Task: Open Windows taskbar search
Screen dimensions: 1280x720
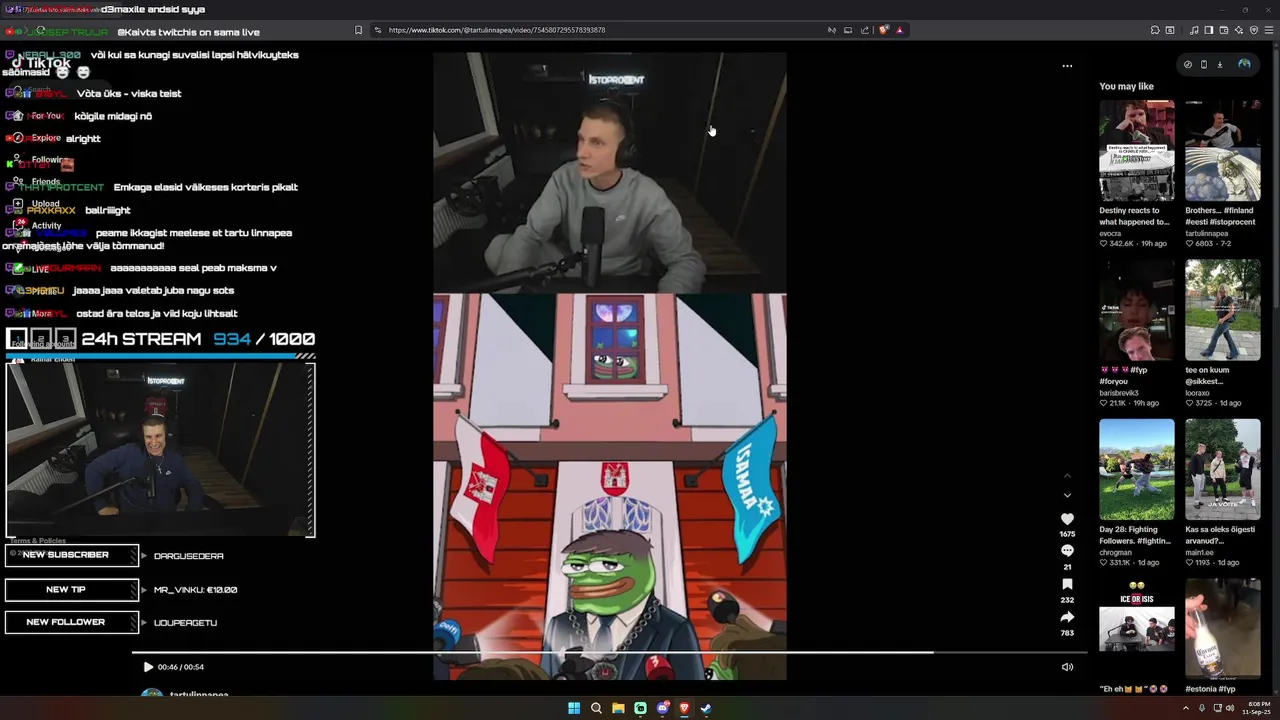Action: [596, 708]
